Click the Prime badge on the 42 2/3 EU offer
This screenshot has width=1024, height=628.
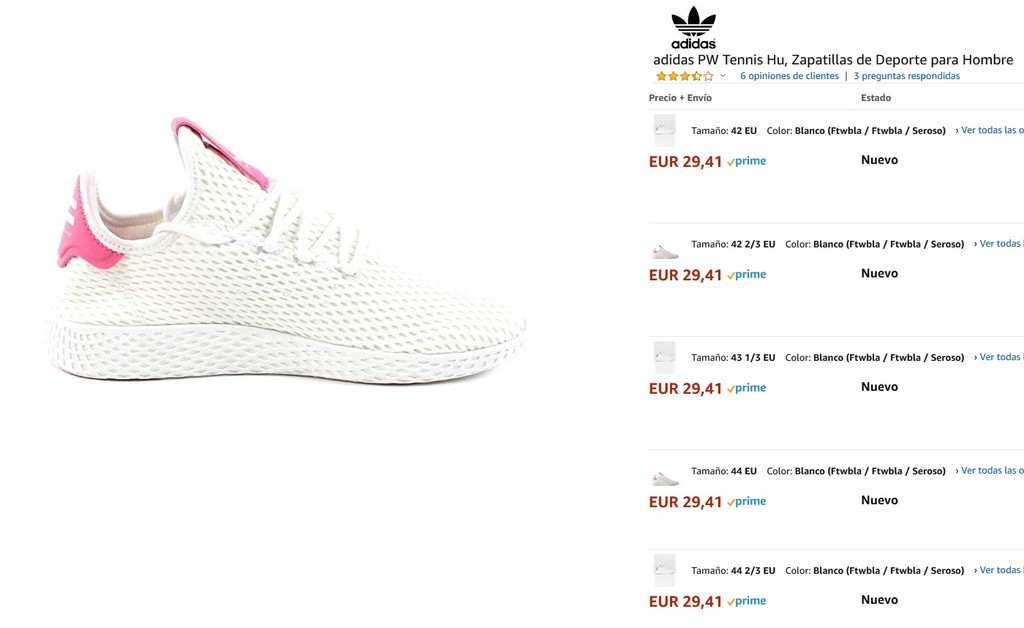(747, 275)
